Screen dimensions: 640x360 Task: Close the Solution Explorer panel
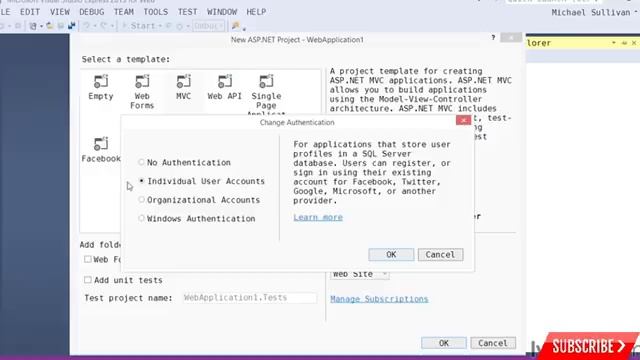coord(634,43)
